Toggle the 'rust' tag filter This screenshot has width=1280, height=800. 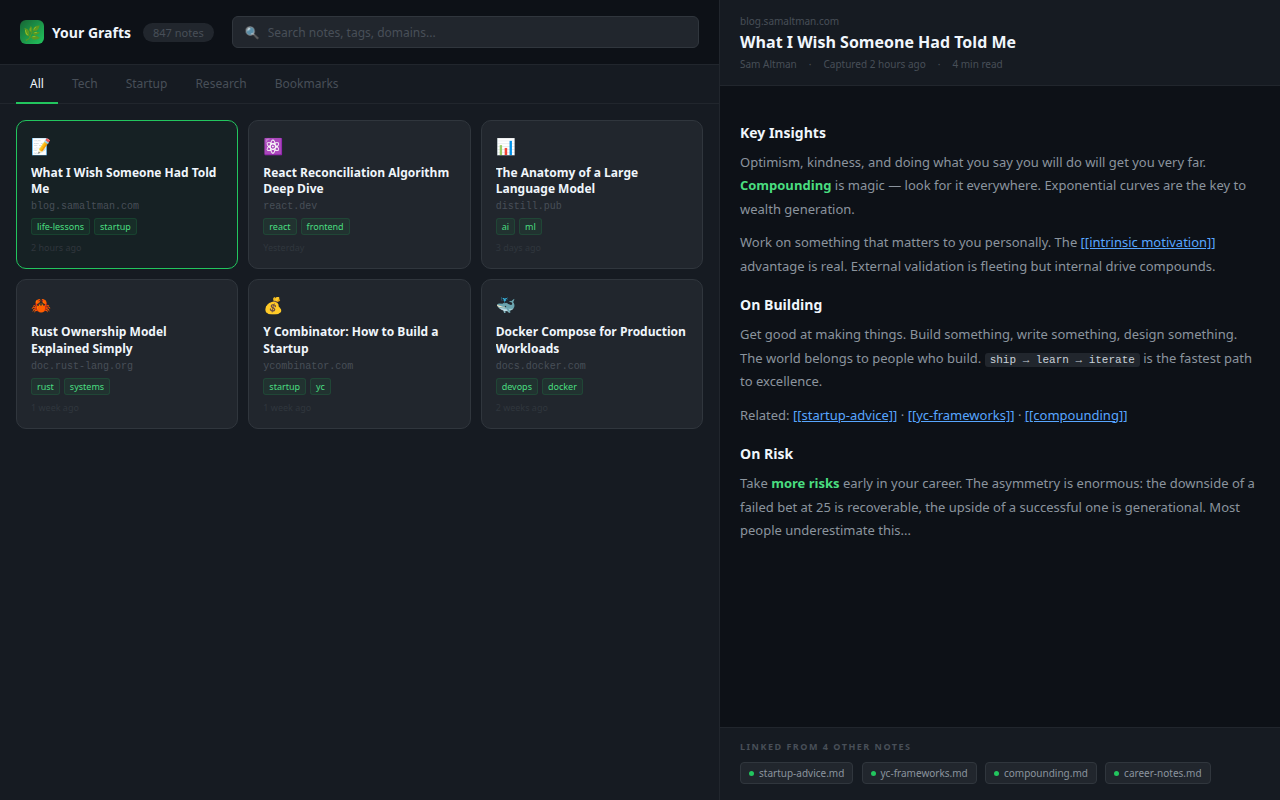coord(45,386)
